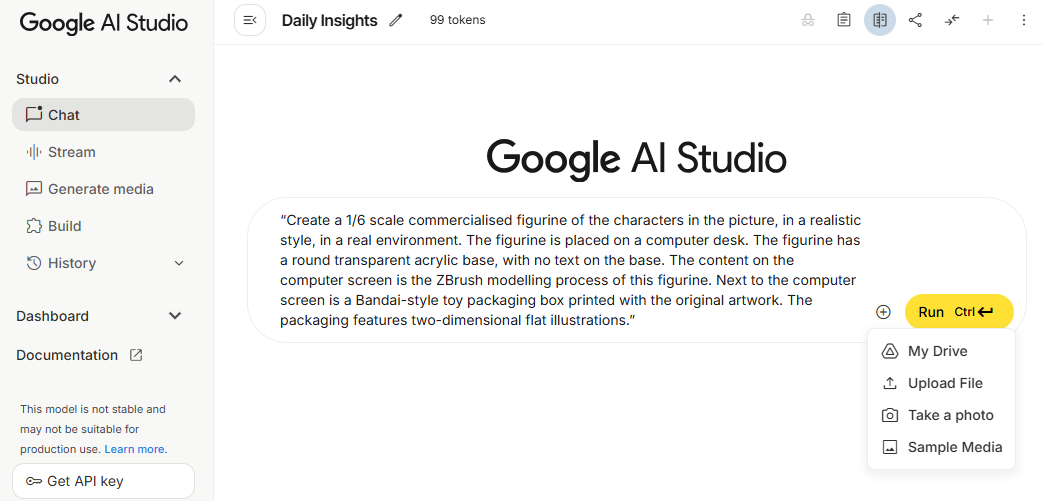The height and width of the screenshot is (501, 1042).
Task: Collapse the left sidebar panel
Action: tap(250, 20)
